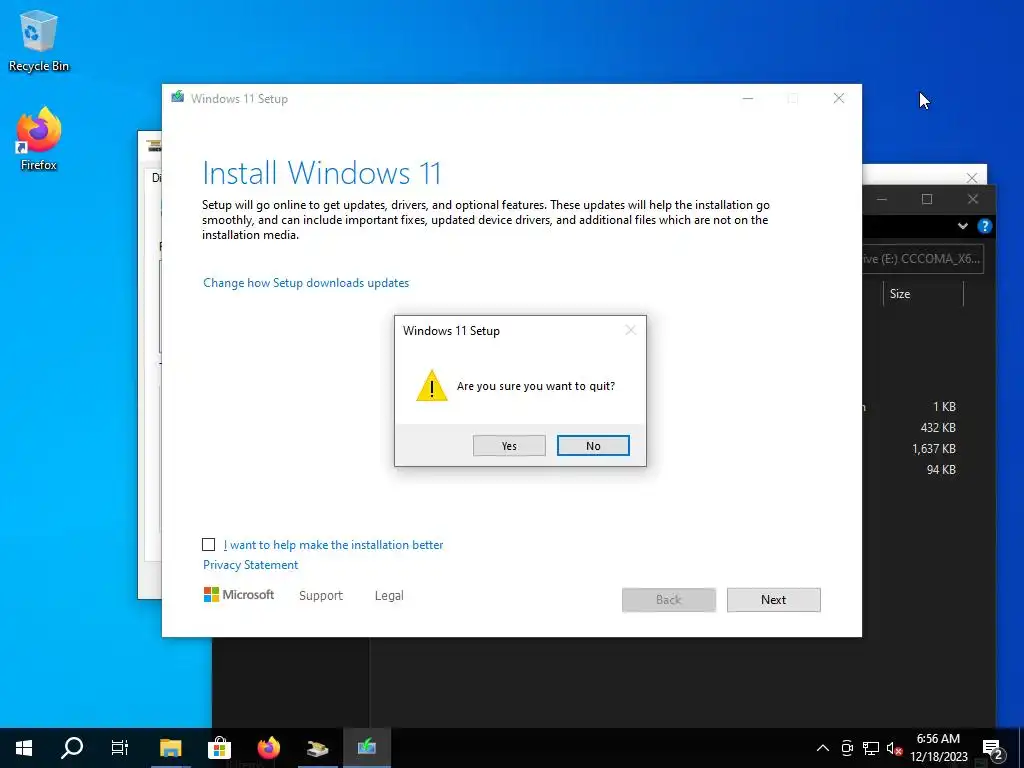Open Task View from the taskbar
This screenshot has height=768, width=1024.
coord(120,748)
